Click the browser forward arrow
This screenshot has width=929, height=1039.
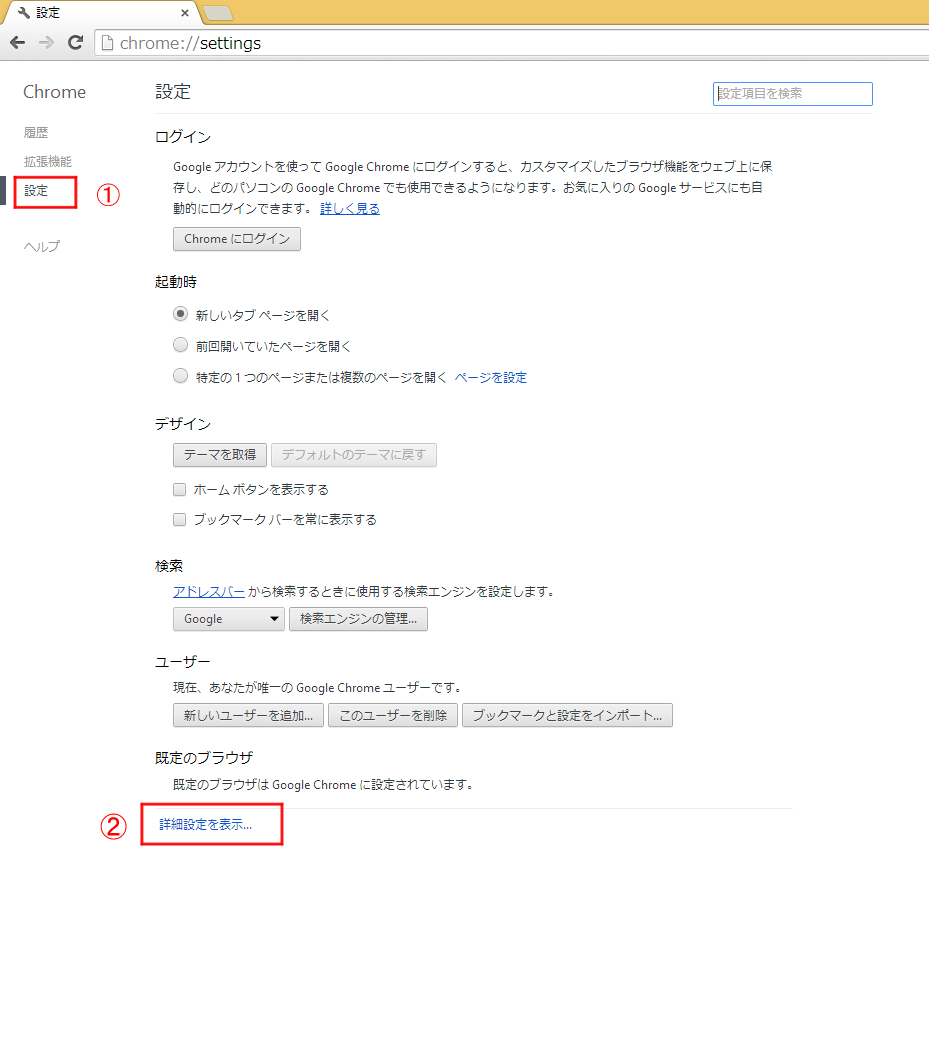click(x=46, y=43)
